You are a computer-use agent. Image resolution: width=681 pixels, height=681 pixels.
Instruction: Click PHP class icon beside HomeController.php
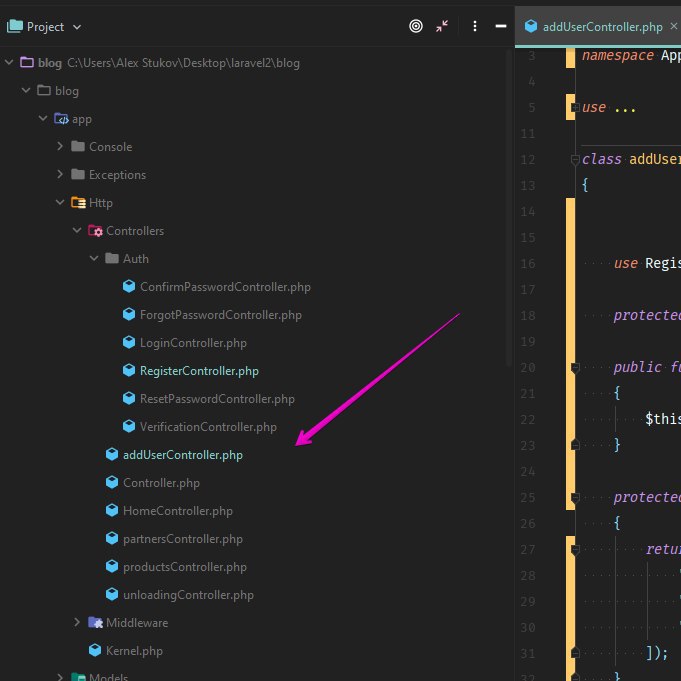(112, 510)
